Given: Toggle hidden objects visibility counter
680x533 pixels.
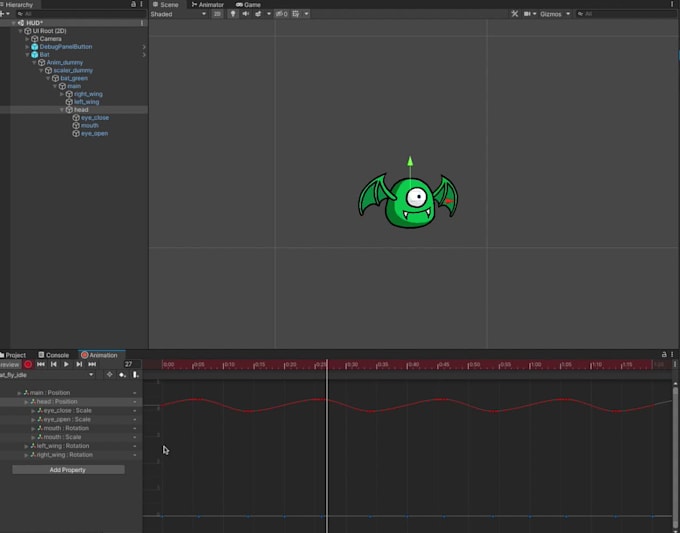Looking at the screenshot, I should (282, 14).
